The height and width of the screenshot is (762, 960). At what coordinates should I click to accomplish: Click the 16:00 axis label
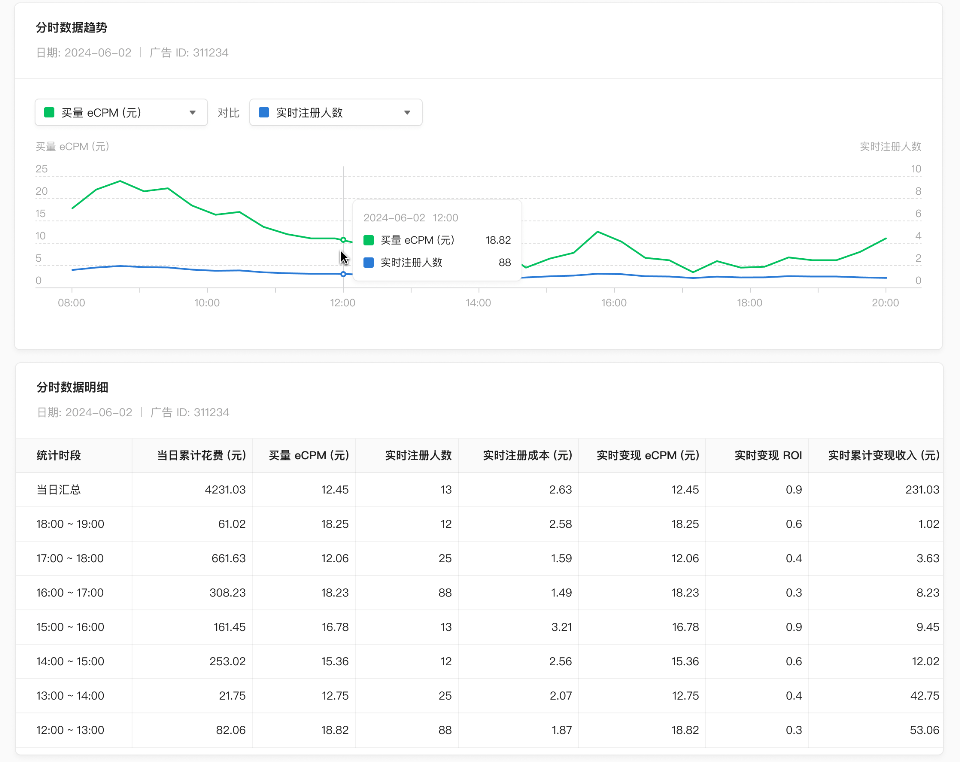[x=614, y=302]
